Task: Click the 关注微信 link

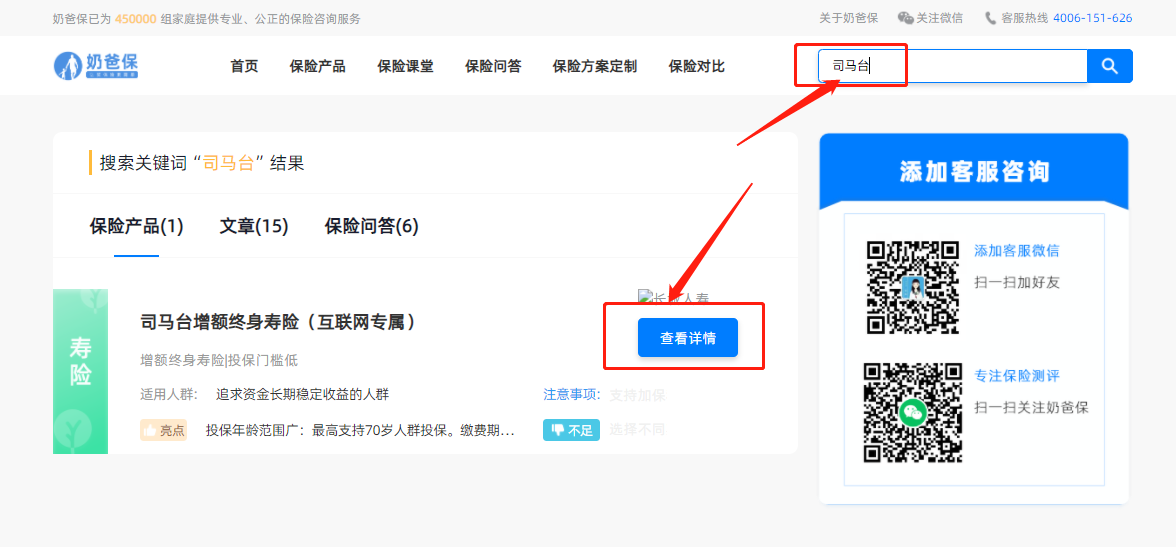Action: 940,18
